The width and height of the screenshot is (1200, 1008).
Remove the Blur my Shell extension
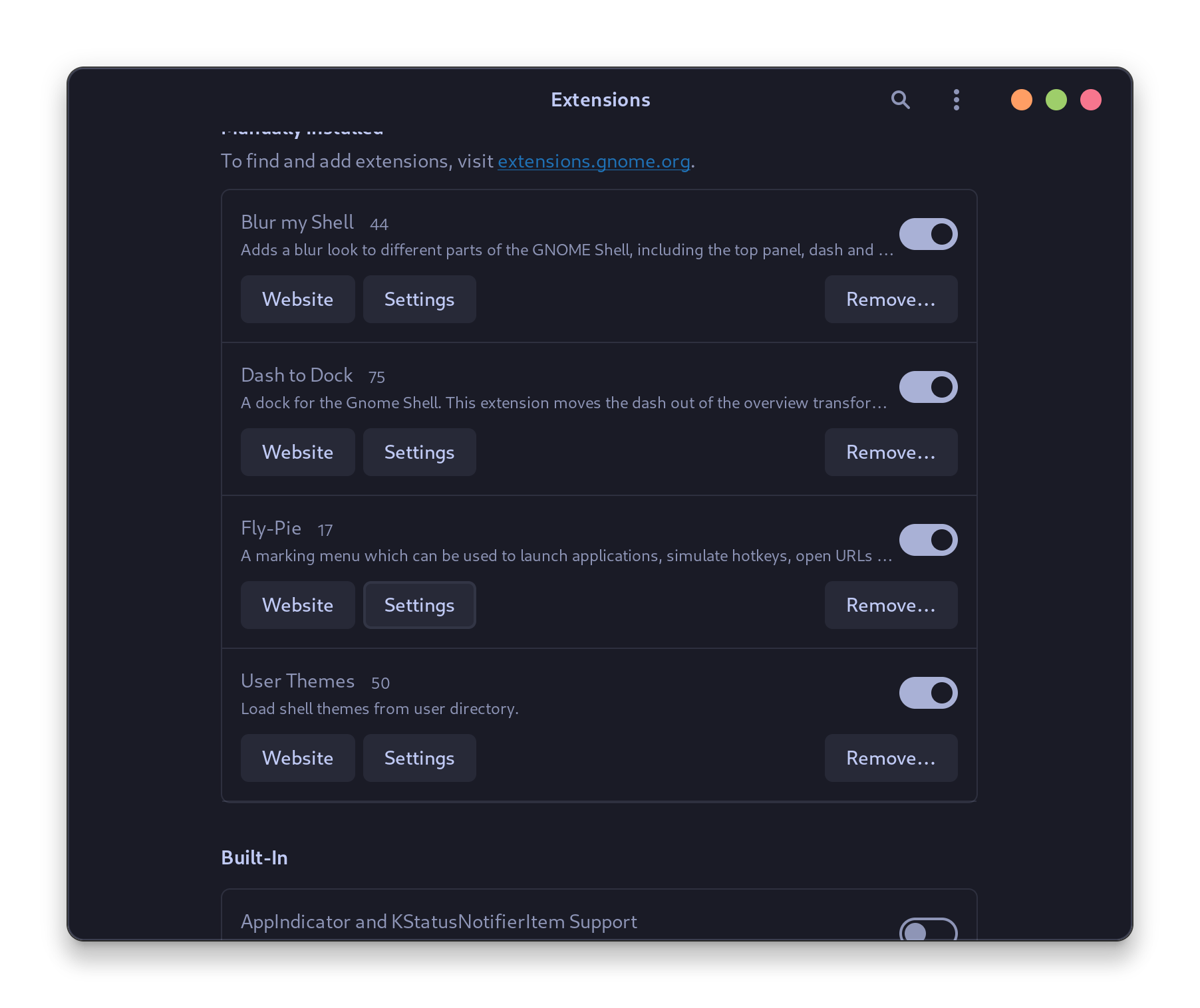pos(891,299)
